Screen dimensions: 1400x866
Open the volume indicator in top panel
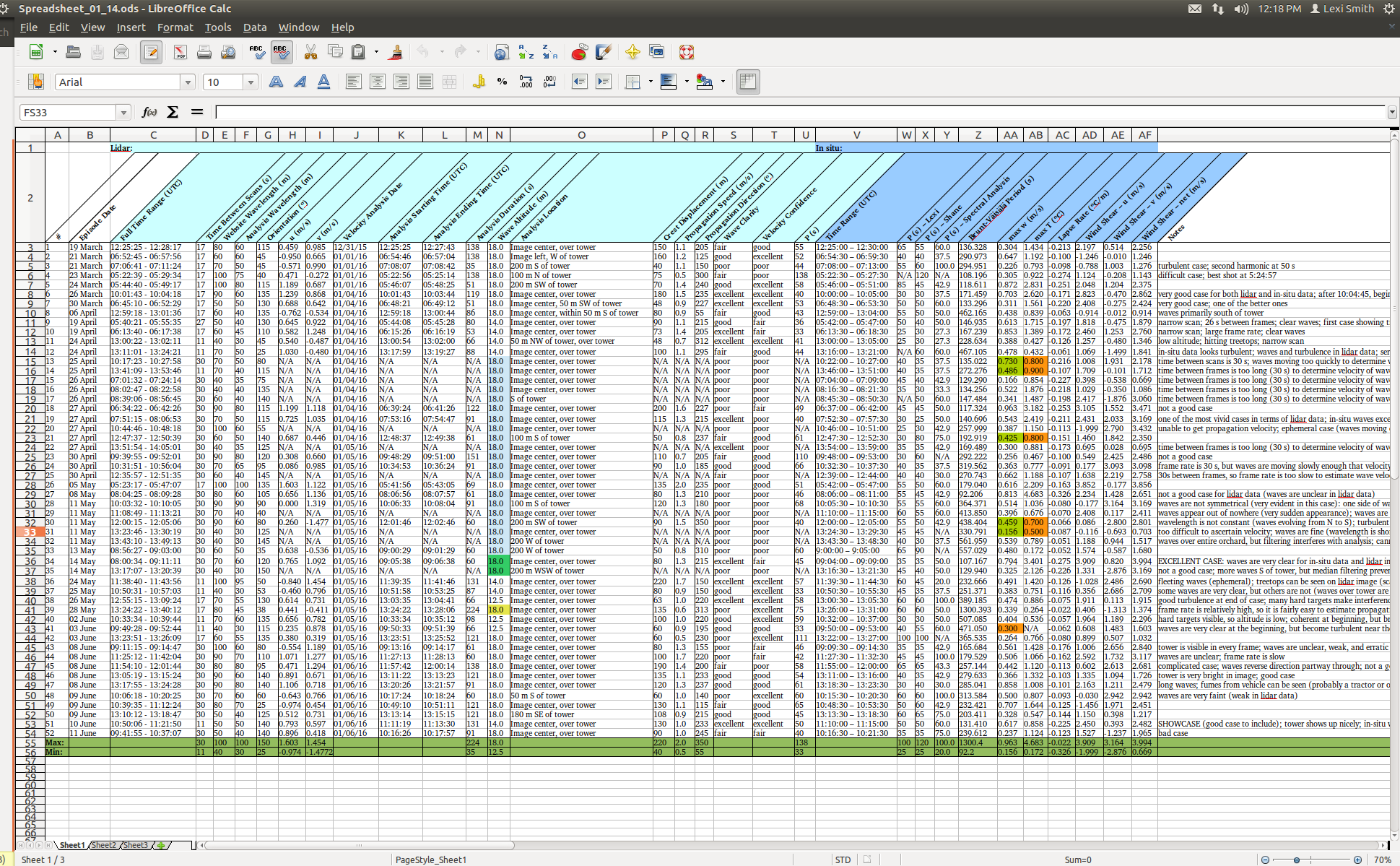click(x=1241, y=9)
